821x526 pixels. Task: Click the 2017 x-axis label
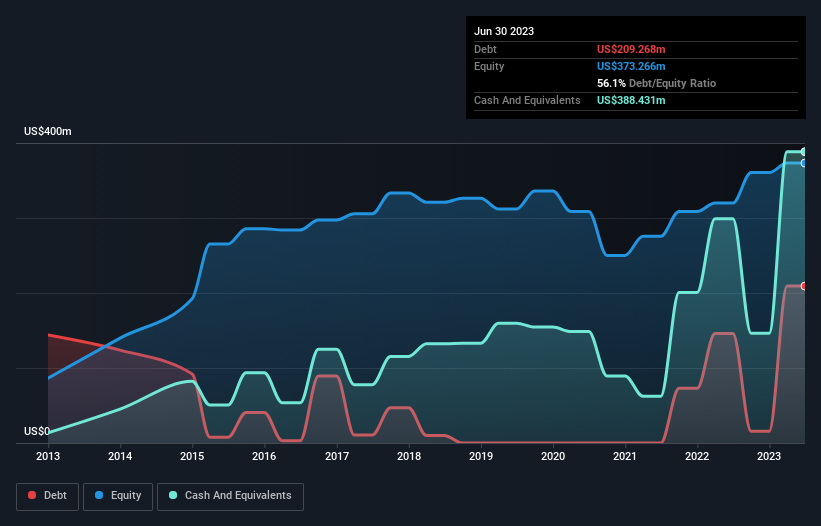(x=337, y=456)
